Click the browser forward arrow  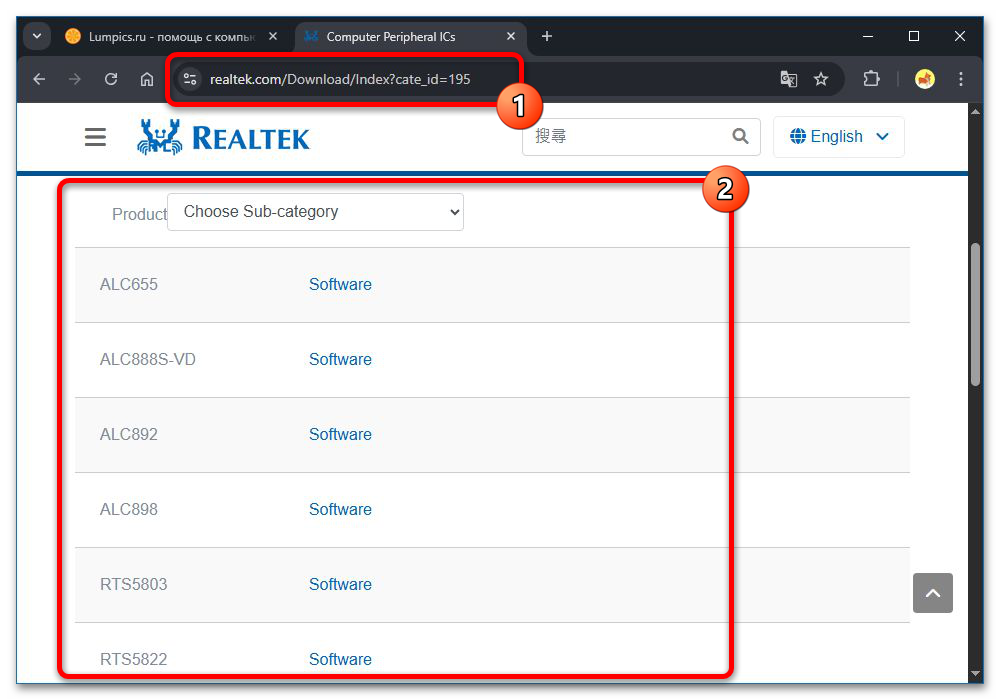click(75, 79)
